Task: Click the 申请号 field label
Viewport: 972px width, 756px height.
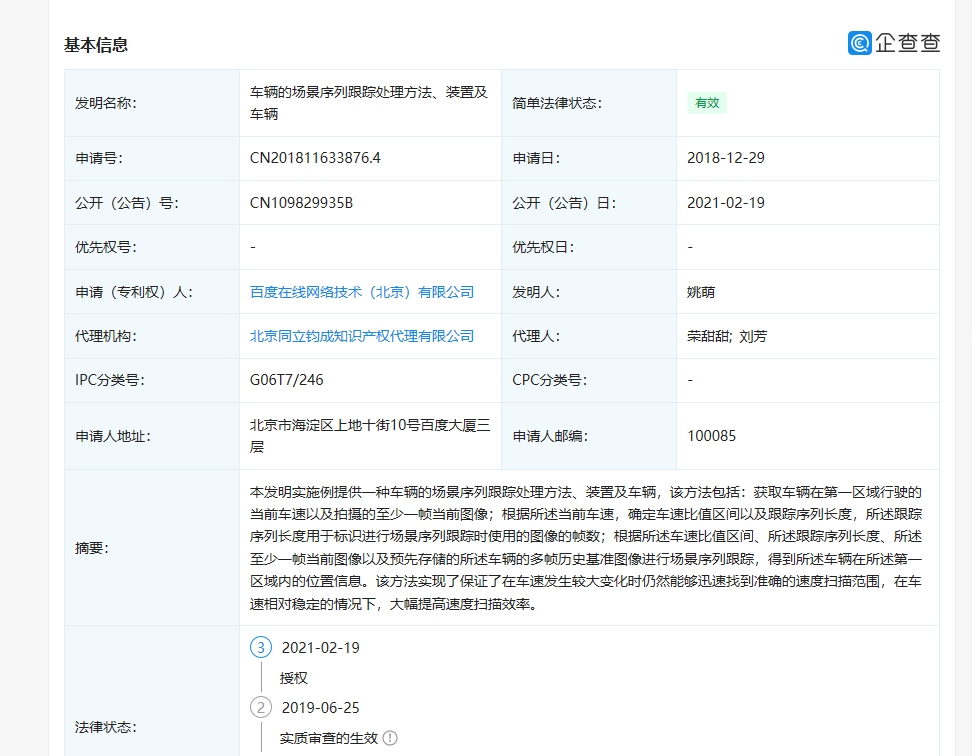Action: [99, 158]
